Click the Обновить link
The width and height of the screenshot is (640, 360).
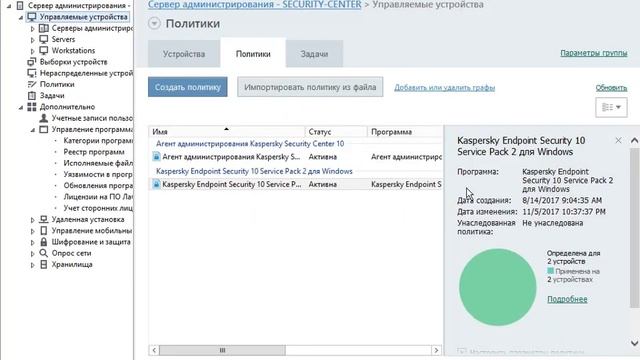[x=611, y=88]
